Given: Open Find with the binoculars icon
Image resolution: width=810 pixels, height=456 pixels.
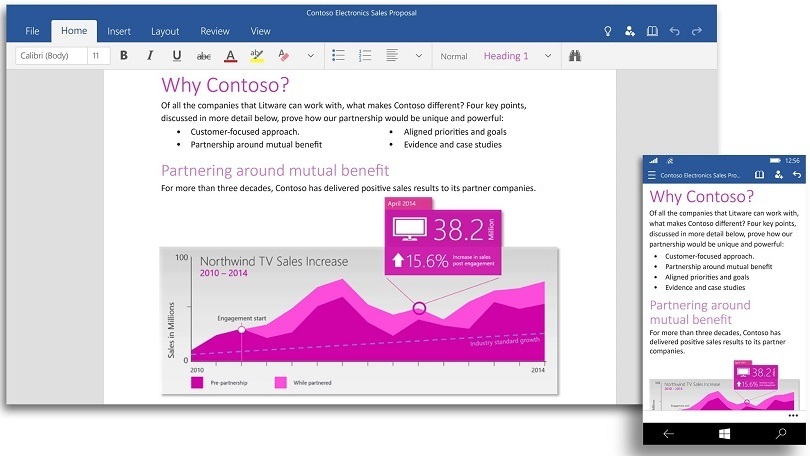Looking at the screenshot, I should (x=575, y=56).
